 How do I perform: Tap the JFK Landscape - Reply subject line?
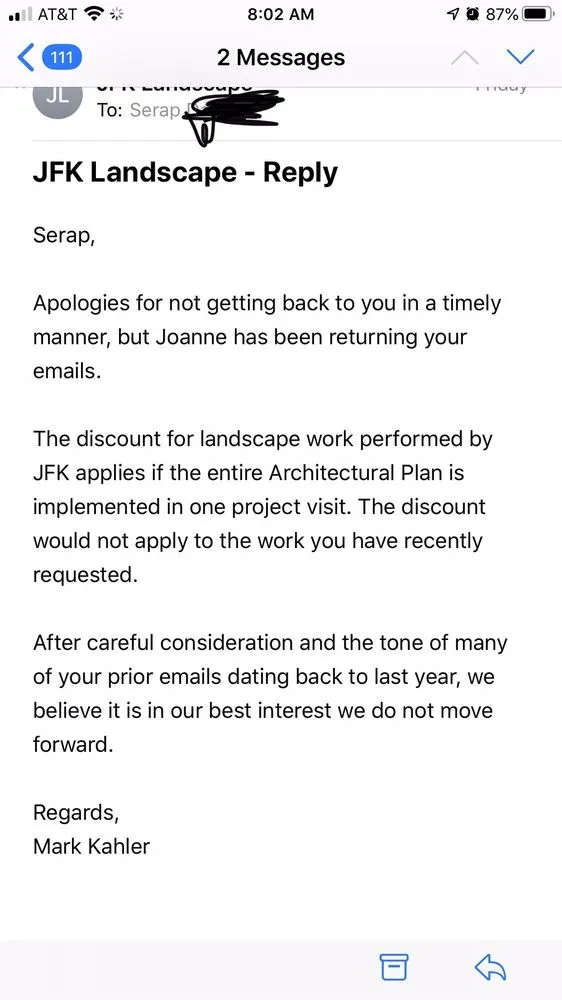click(185, 173)
